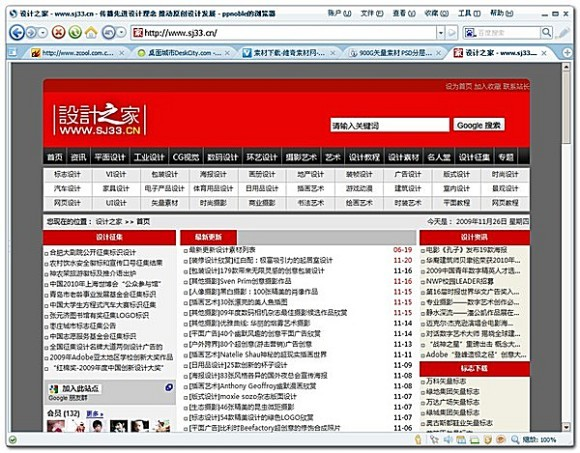This screenshot has height=453, width=580.
Task: Open the dropdown beside the undo-close button
Action: 121,33
